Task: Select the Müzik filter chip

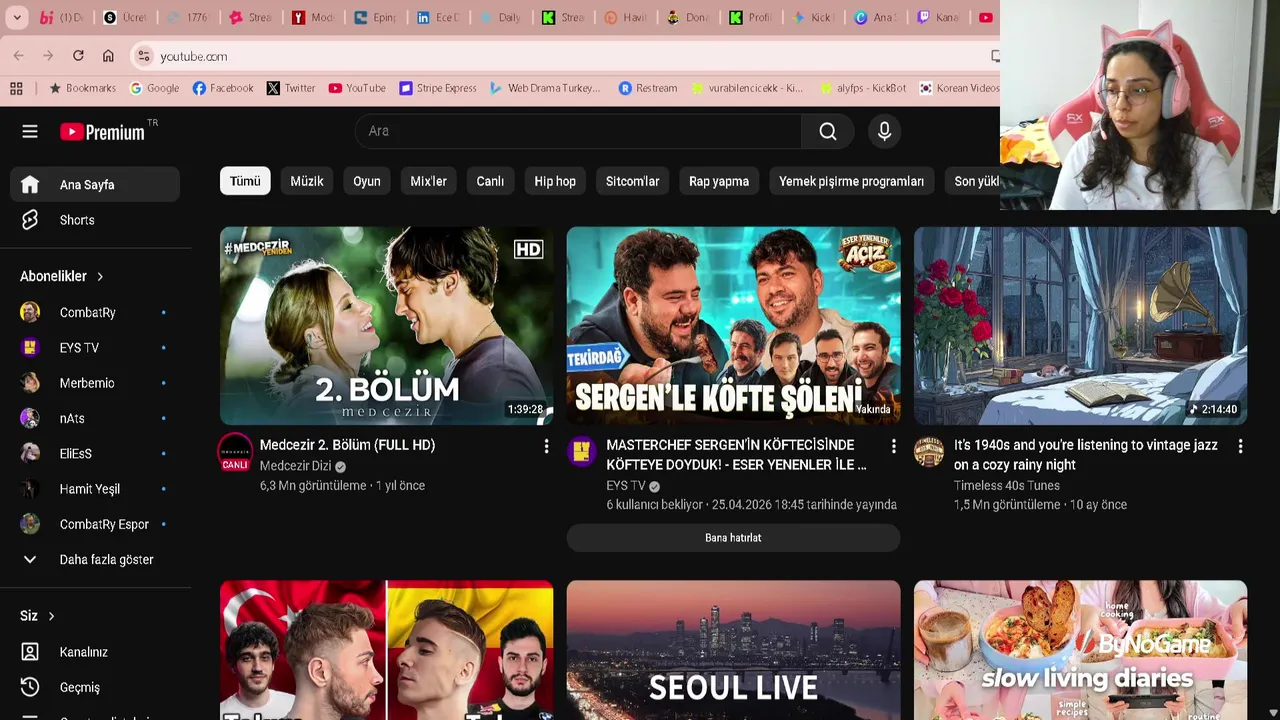Action: tap(307, 181)
